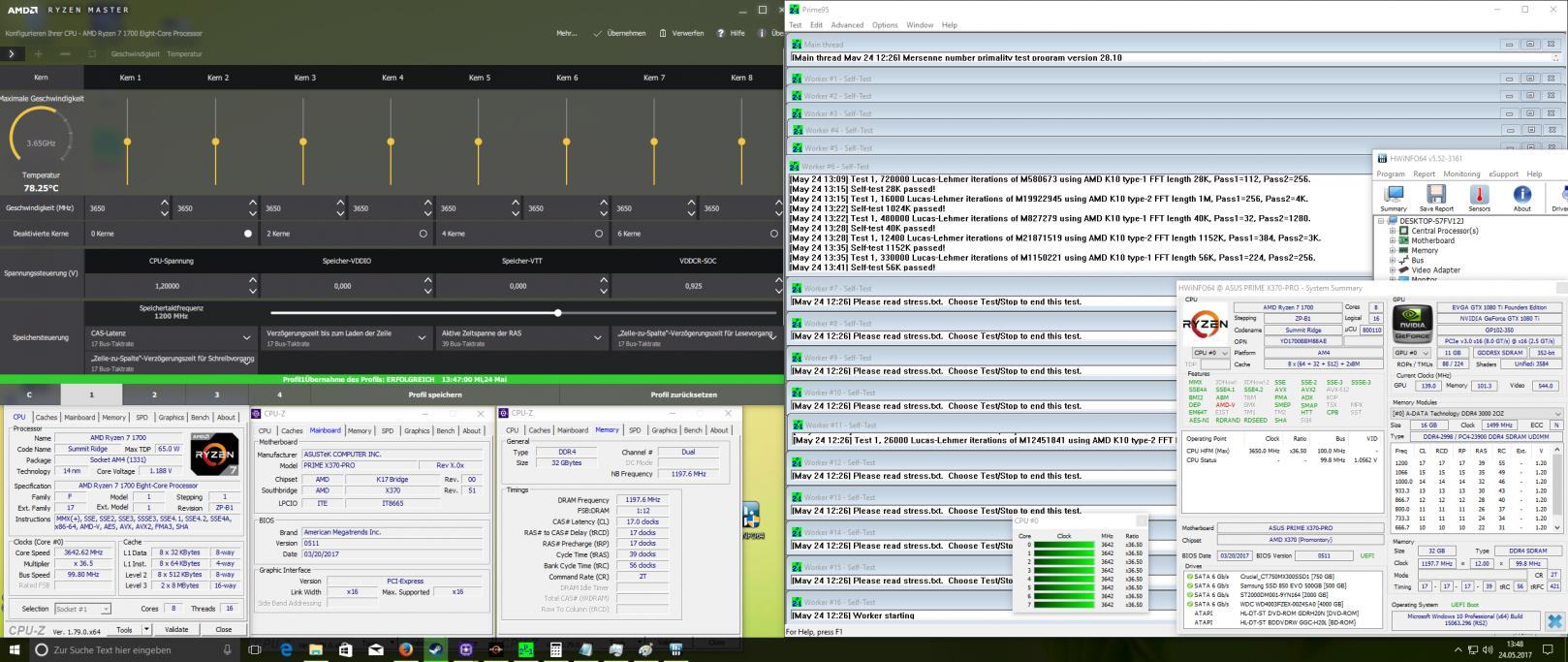Open the Edit menu in Prime95
Viewport: 1568px width, 662px height.
coord(817,25)
